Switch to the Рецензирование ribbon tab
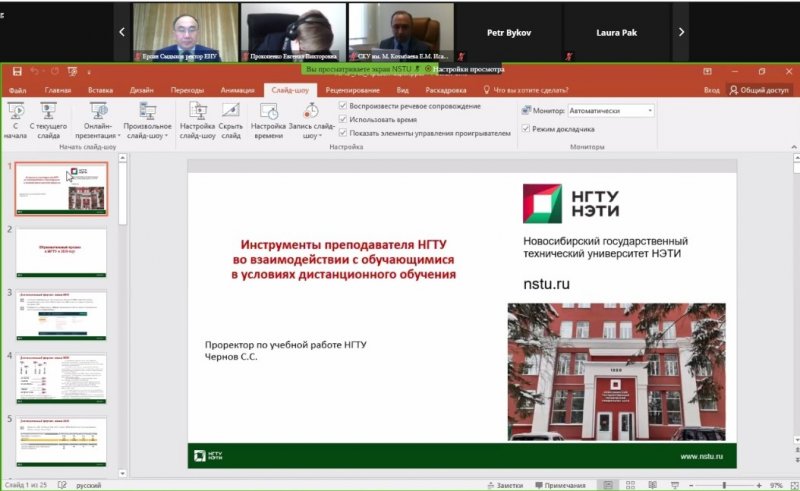 click(x=353, y=90)
